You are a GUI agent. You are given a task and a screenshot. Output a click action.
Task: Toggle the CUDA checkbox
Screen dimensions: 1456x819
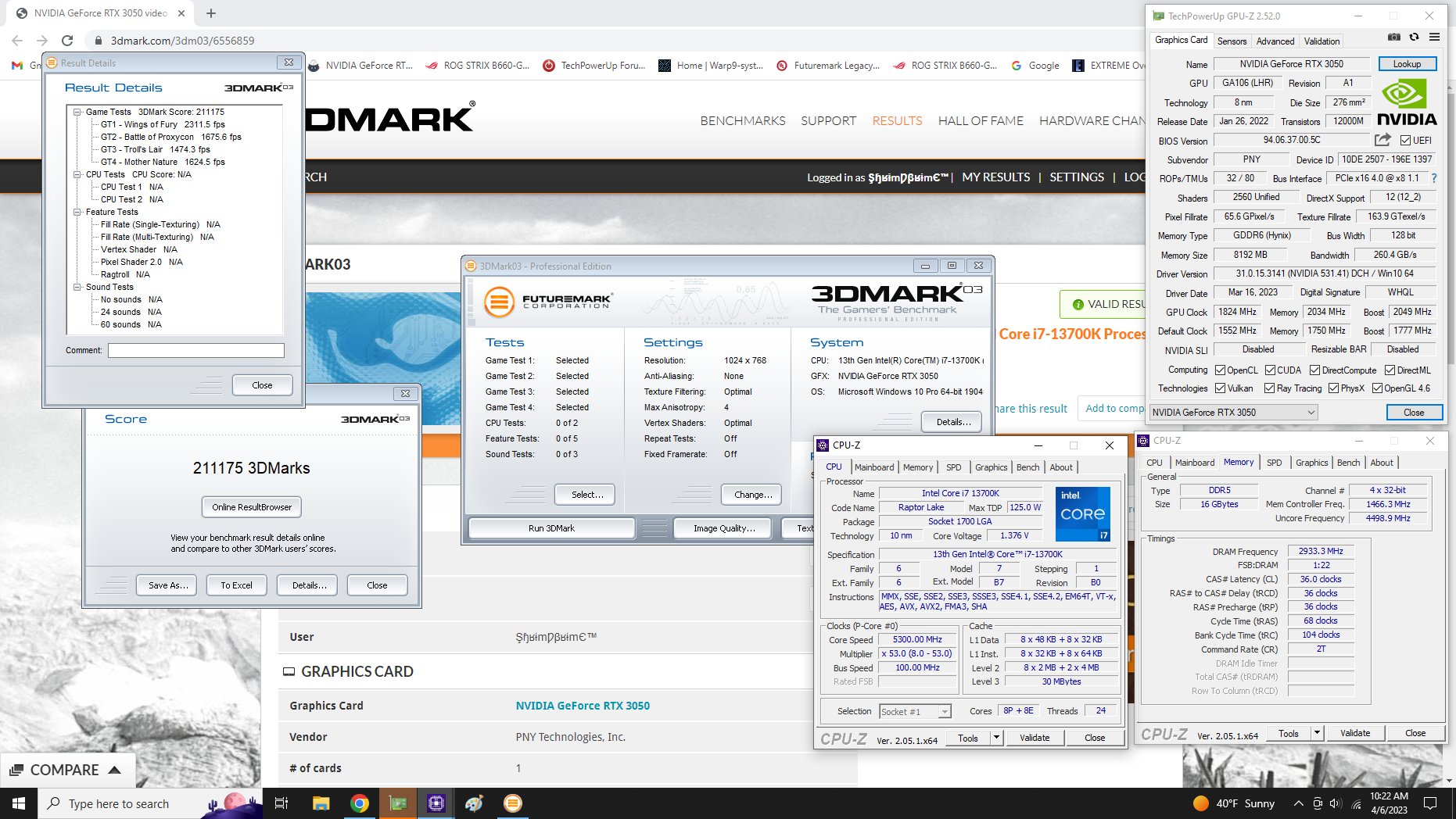pyautogui.click(x=1270, y=370)
